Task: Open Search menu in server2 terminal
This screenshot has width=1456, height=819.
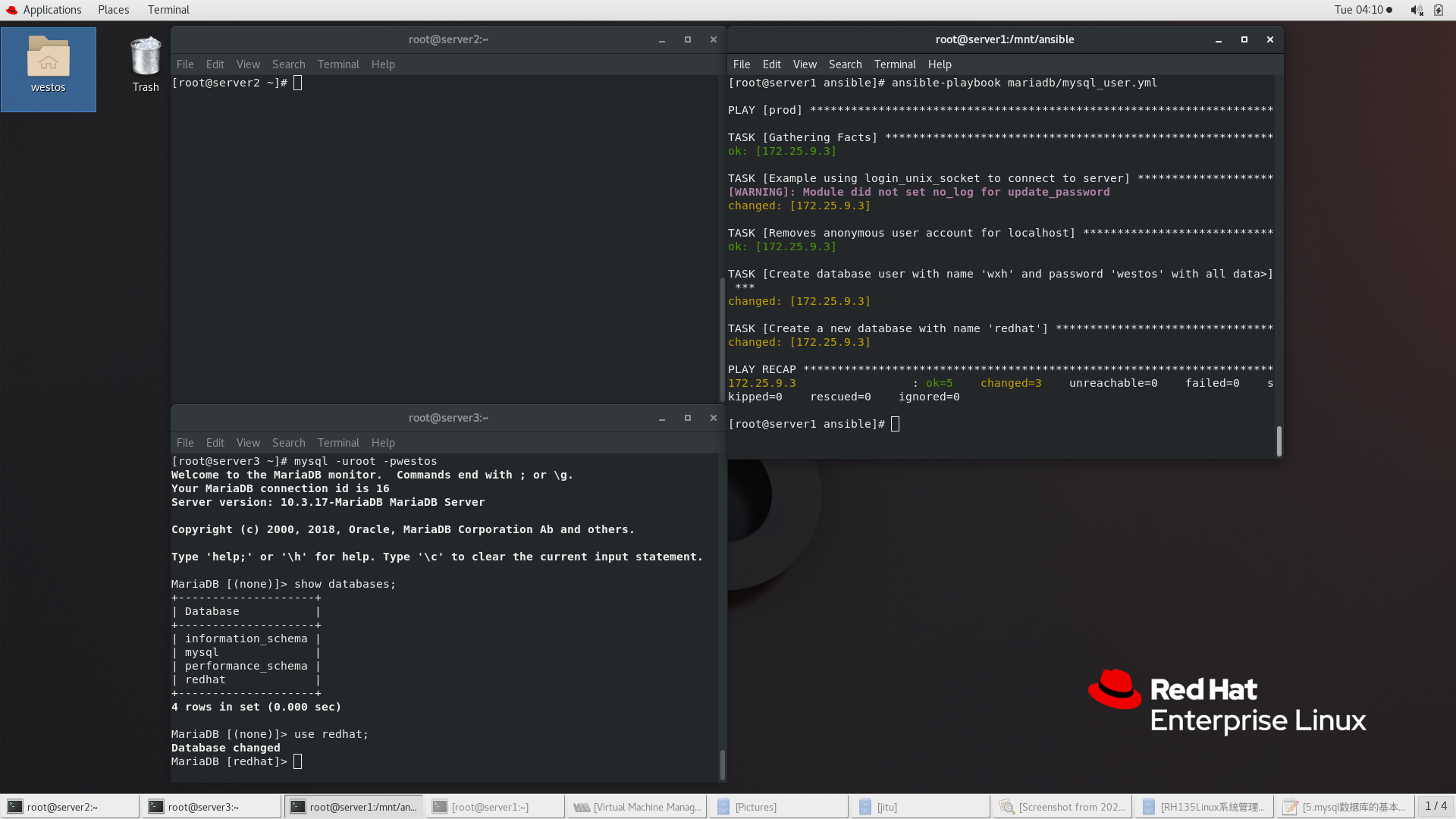Action: click(x=288, y=64)
